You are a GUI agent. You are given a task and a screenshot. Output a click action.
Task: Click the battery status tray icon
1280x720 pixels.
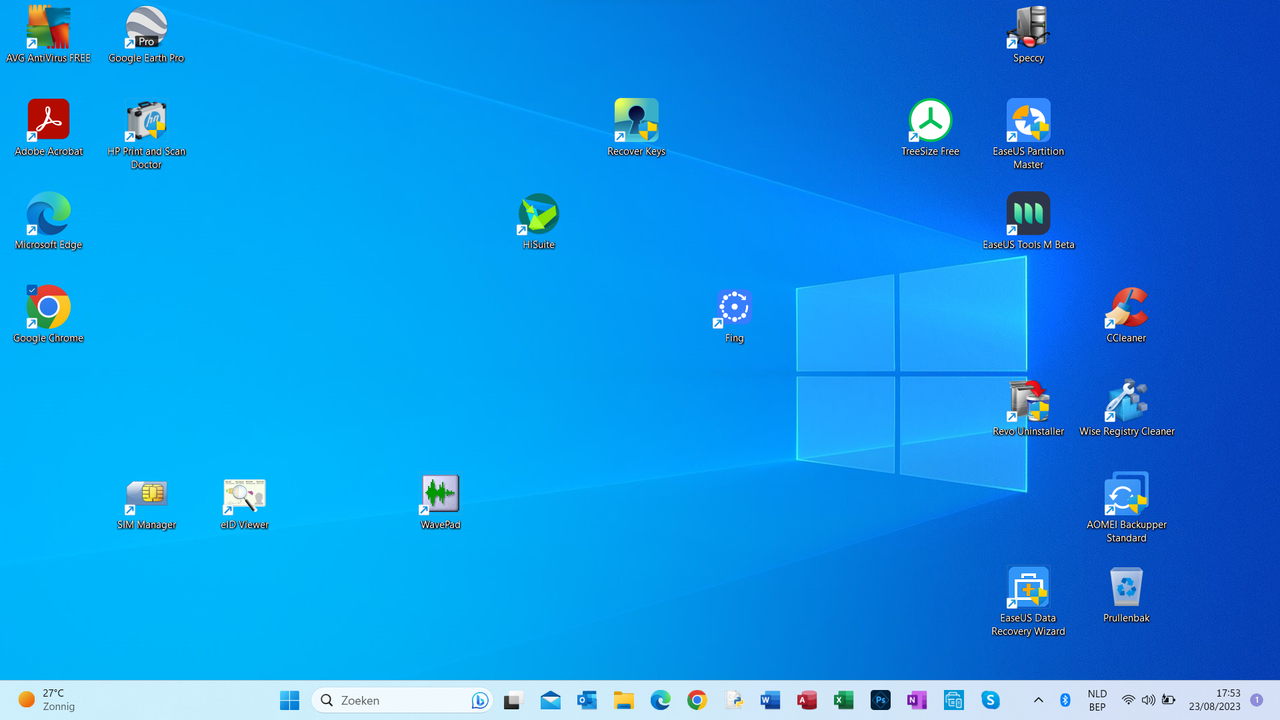click(1168, 700)
